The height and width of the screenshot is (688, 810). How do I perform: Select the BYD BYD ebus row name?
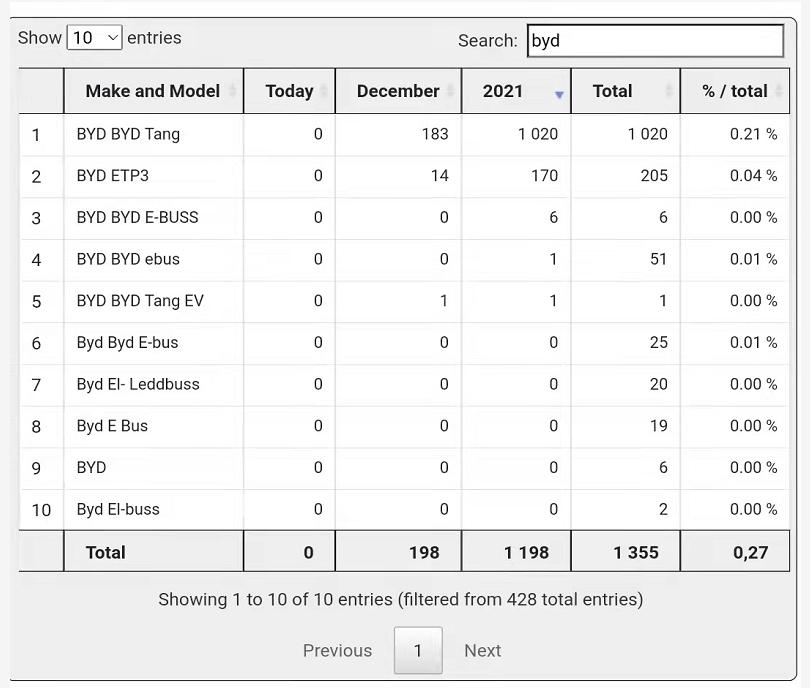[128, 259]
